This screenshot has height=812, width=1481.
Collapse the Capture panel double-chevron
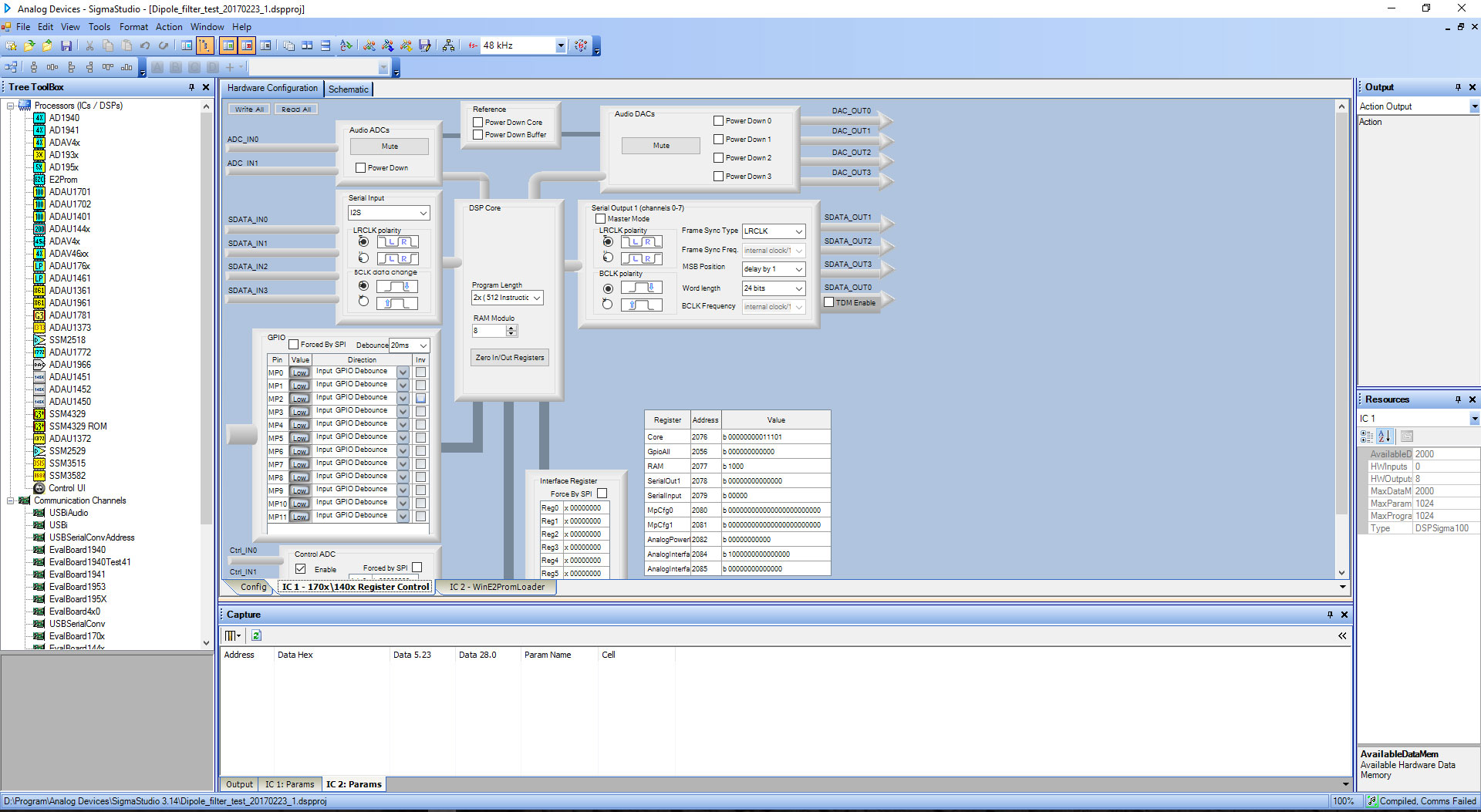click(x=1342, y=635)
